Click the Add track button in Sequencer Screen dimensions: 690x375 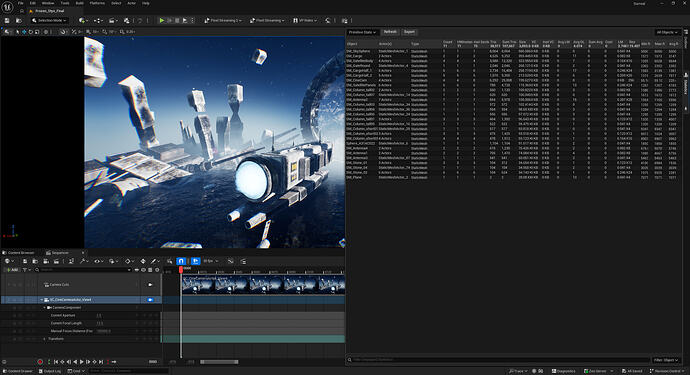click(x=11, y=270)
